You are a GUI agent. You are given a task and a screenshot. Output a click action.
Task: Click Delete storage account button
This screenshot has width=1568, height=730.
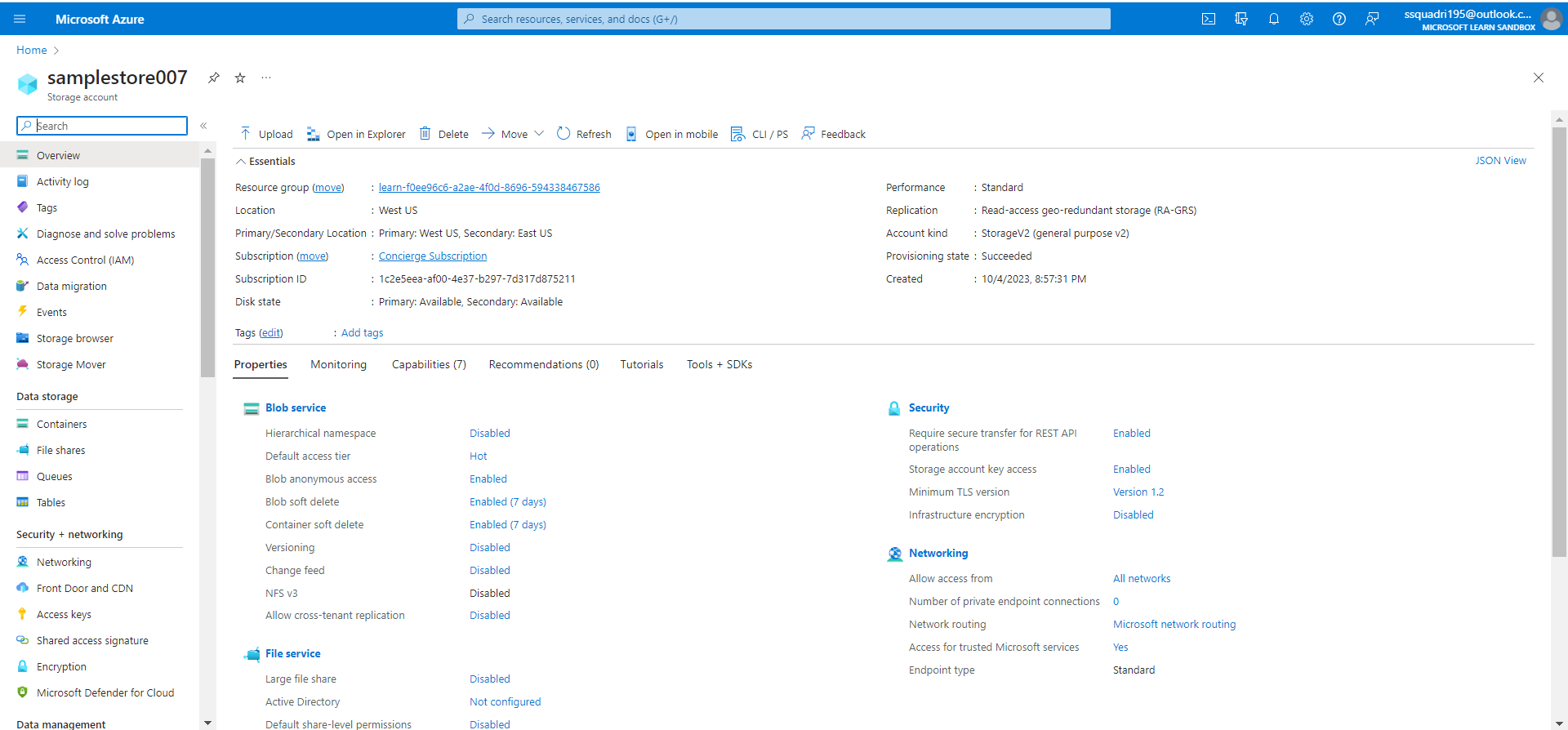pyautogui.click(x=444, y=134)
